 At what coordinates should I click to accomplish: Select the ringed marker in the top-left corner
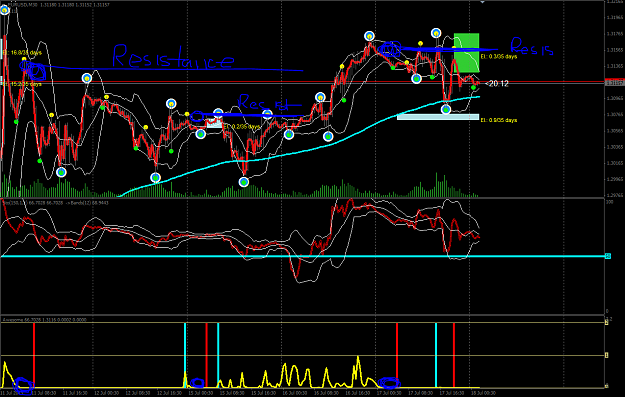click(5, 10)
